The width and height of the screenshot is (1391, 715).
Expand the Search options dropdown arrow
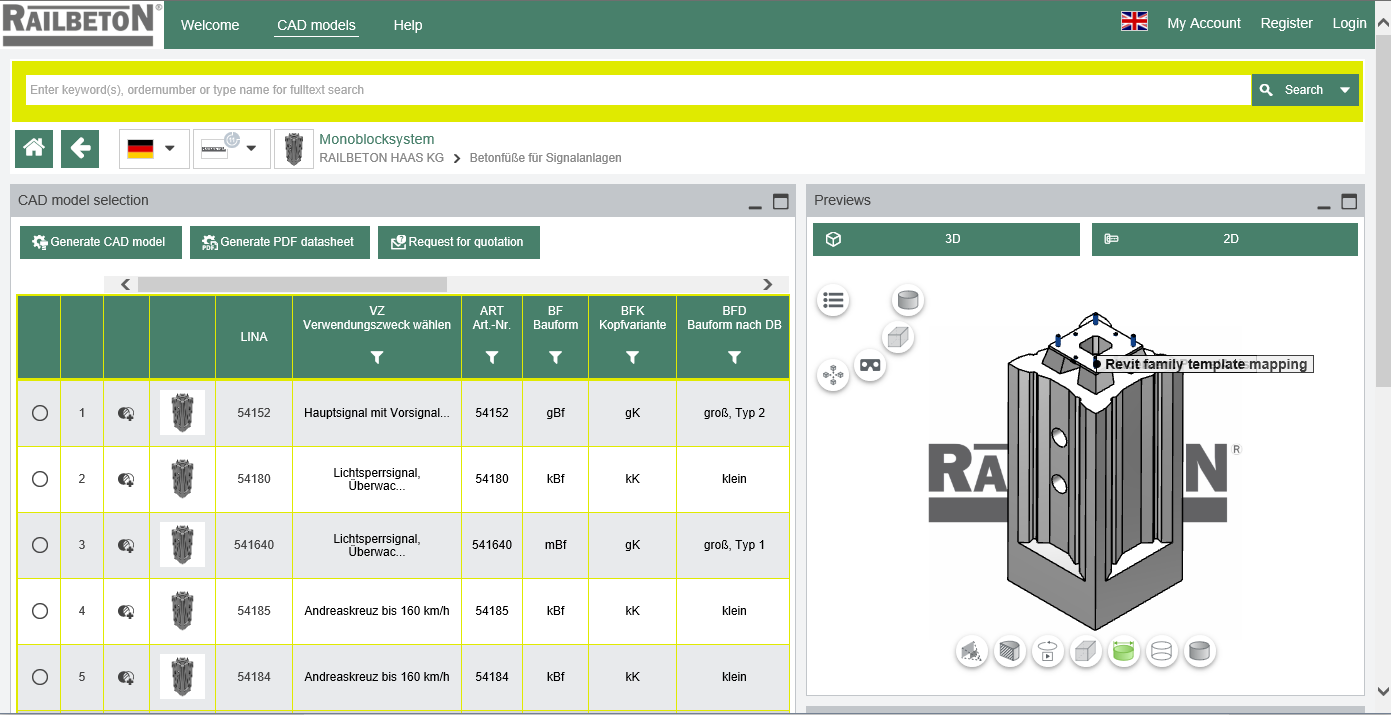point(1345,90)
